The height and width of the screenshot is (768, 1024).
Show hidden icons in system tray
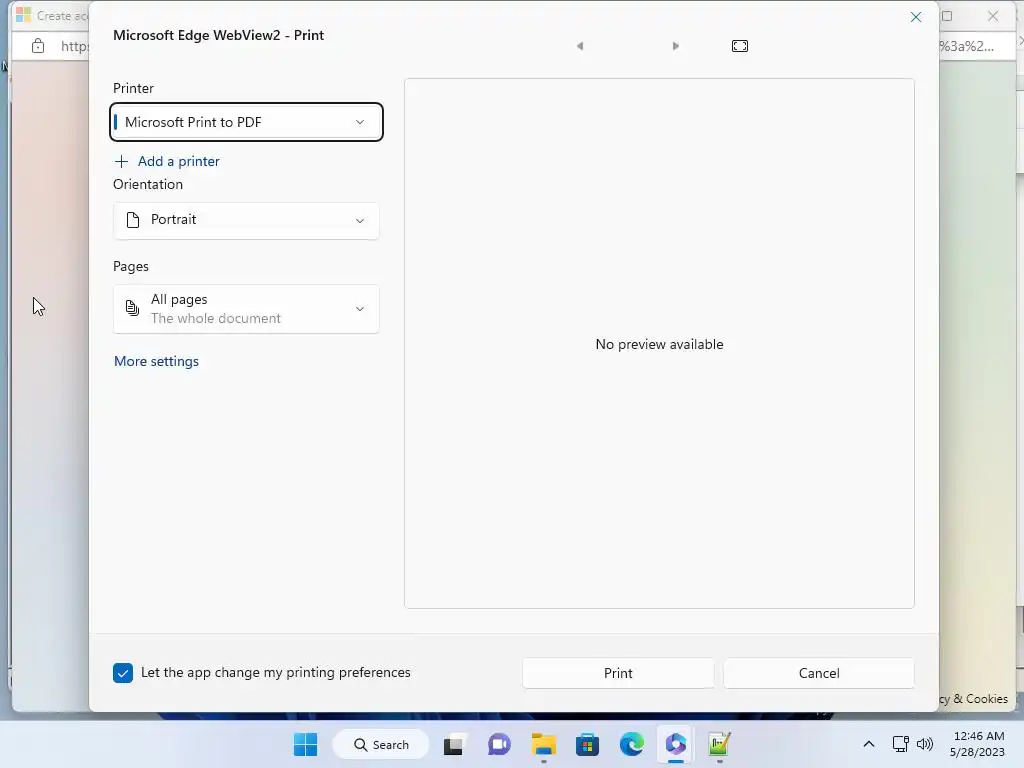(x=869, y=744)
